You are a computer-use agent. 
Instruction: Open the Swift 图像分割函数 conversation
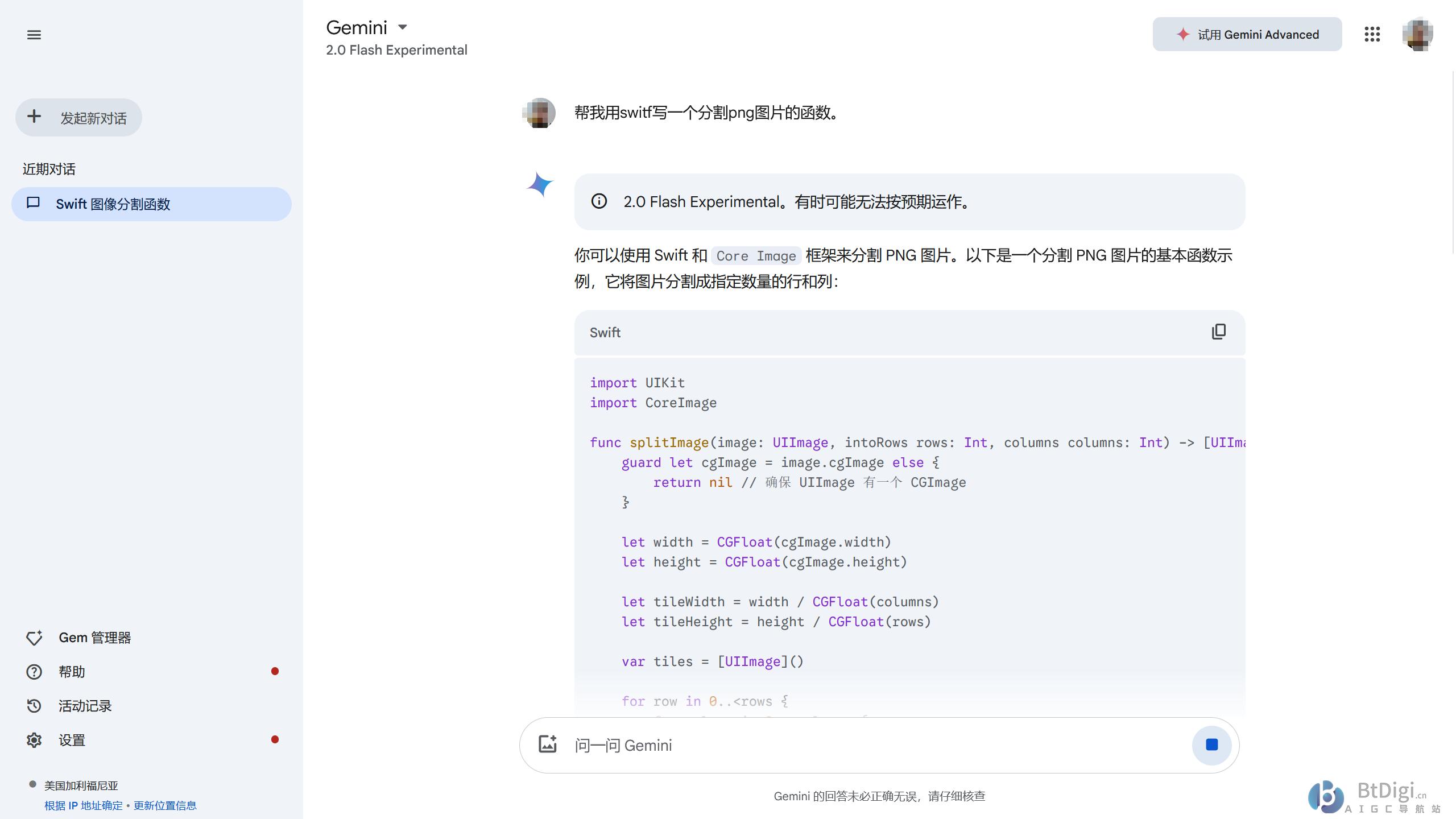151,204
